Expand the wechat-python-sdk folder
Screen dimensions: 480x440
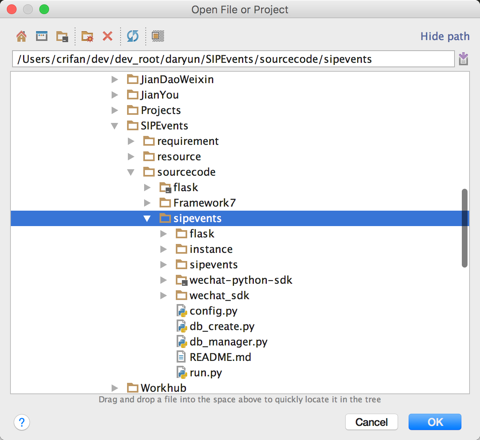point(163,280)
